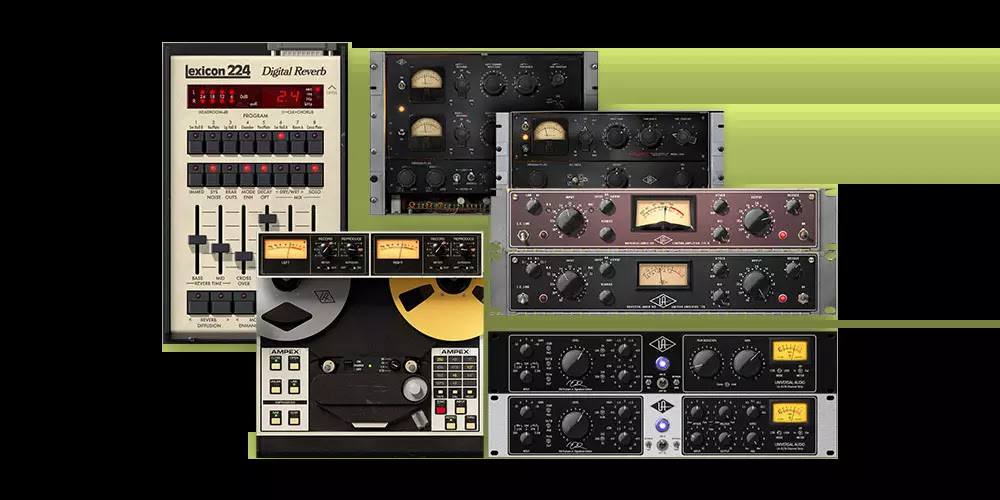
Task: Expand the OPEN chevron on Lexicon 224
Action: point(332,88)
